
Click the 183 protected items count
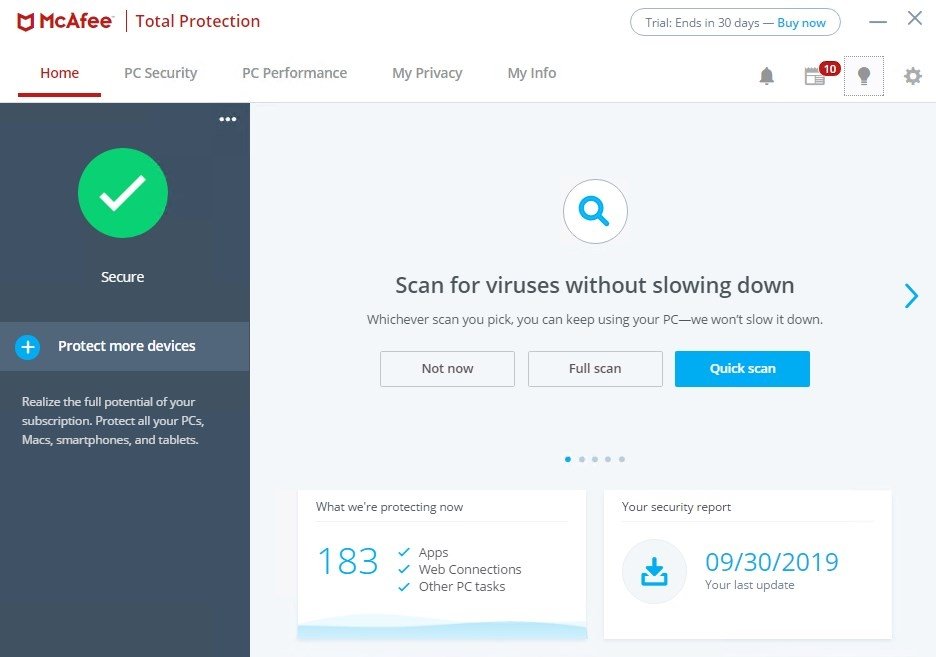348,562
